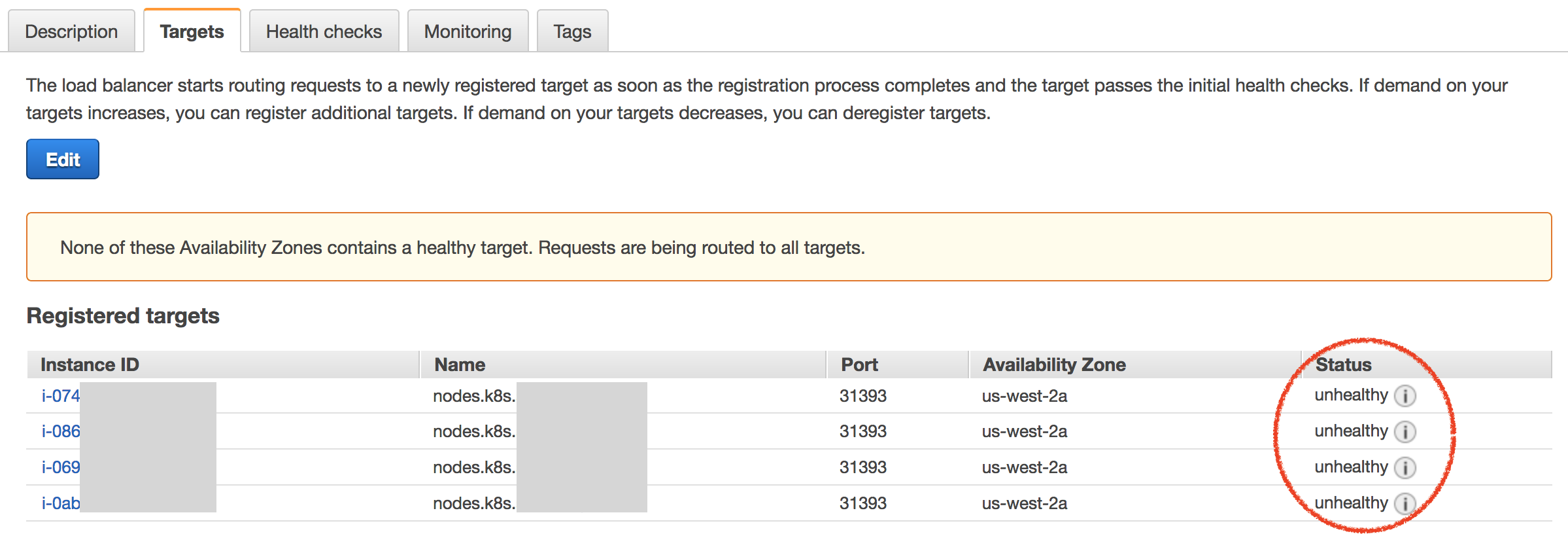Click the Port column header

tap(898, 365)
